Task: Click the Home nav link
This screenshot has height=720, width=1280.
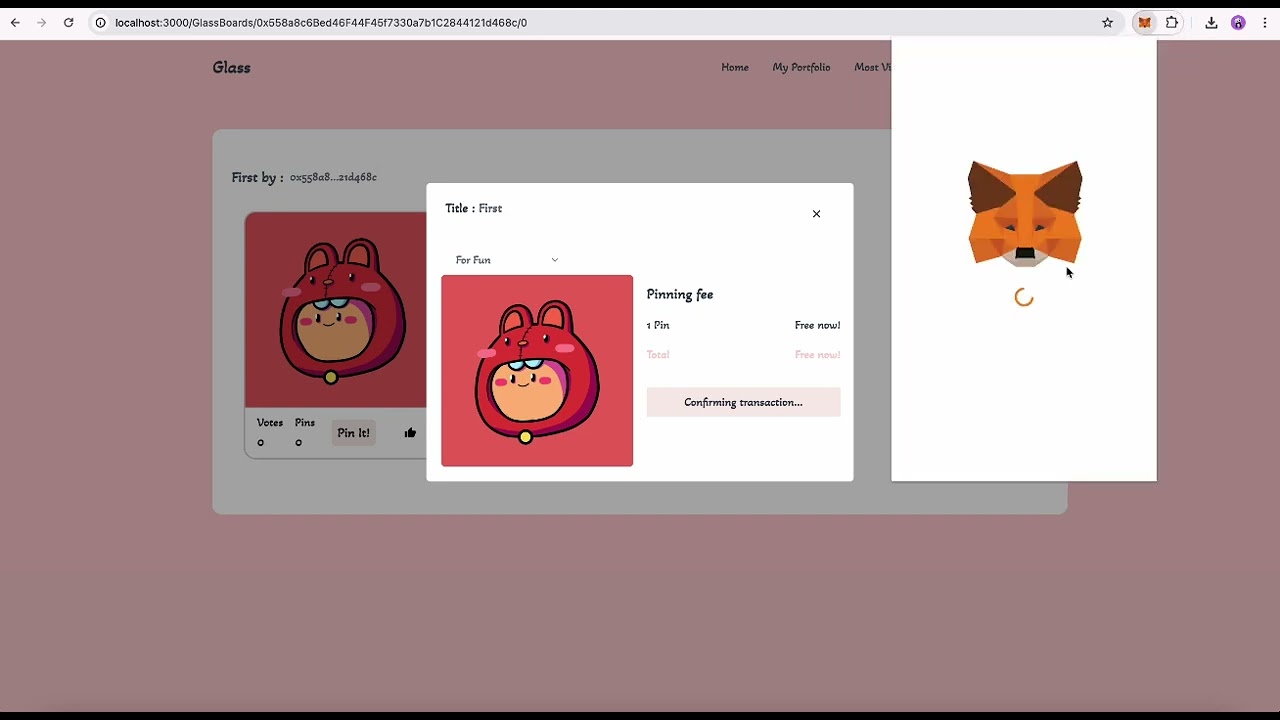Action: [x=735, y=67]
